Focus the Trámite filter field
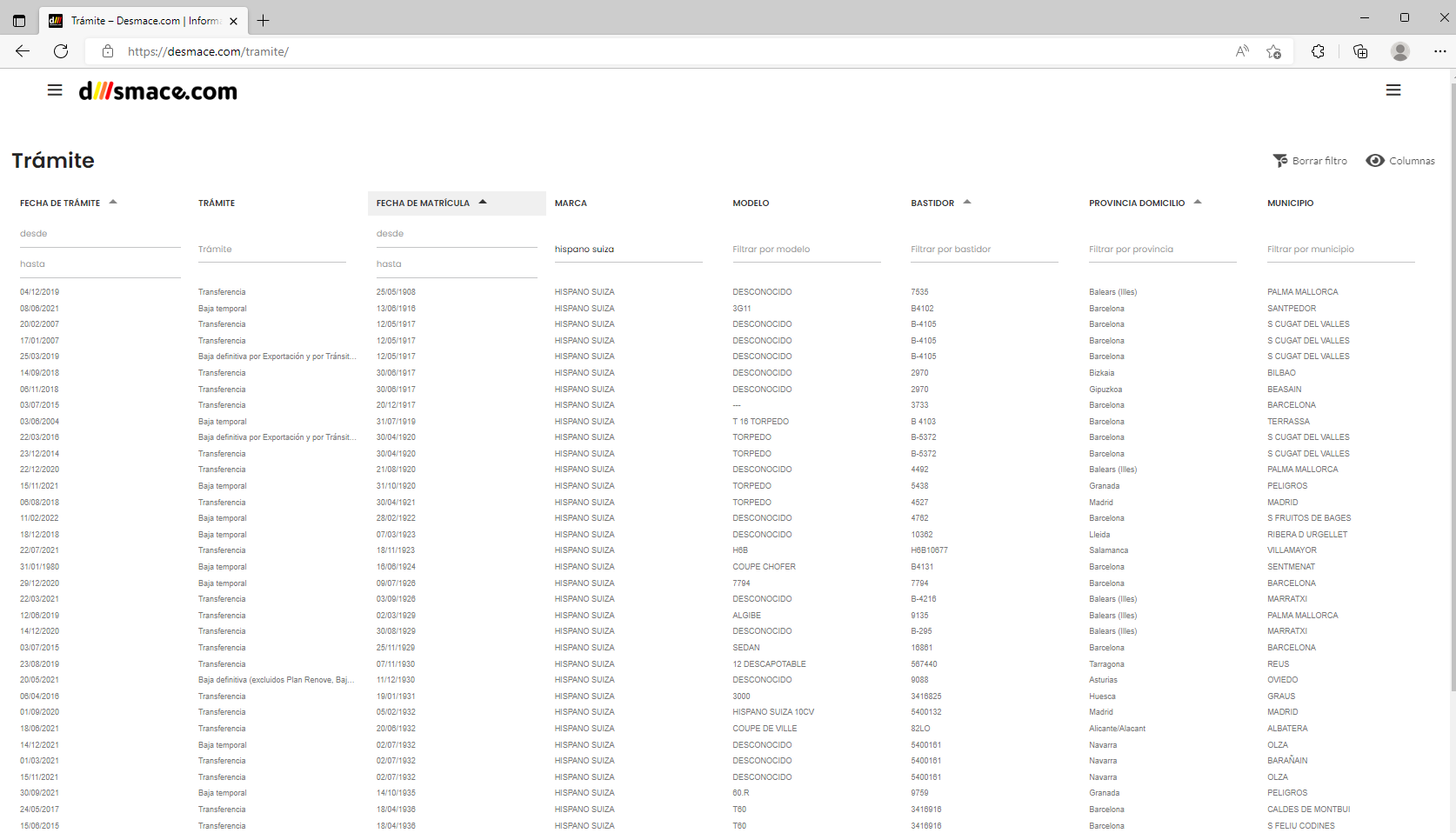Screen dimensions: 1456x833 click(272, 250)
